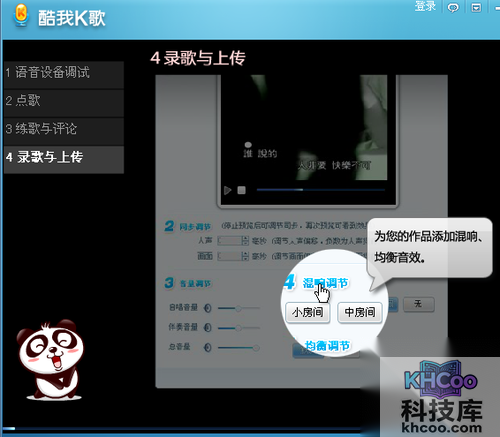Click the 同步调节 section heading

tap(195, 227)
